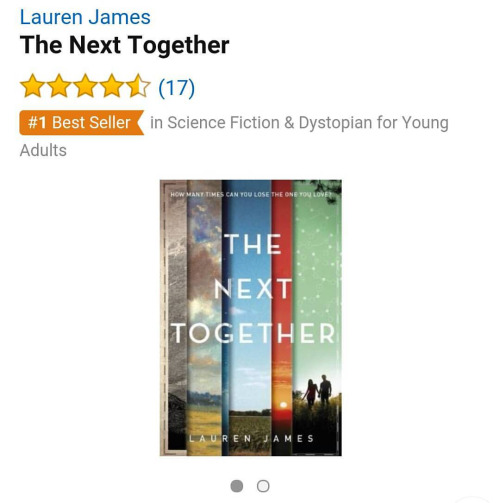Click the orange #1 Best Seller badge
Image resolution: width=500 pixels, height=503 pixels.
click(82, 122)
